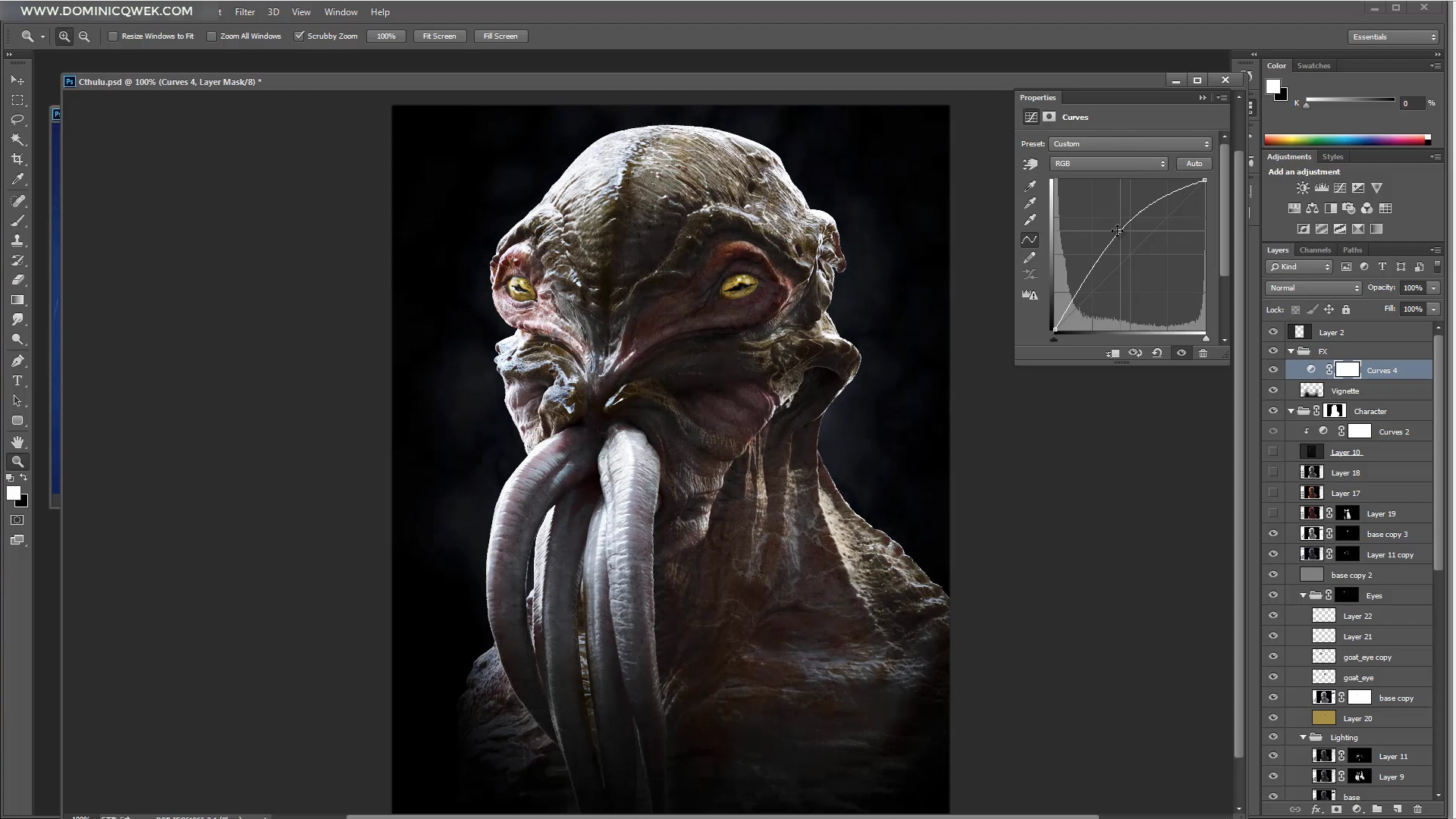
Task: Select the Lasso tool
Action: pos(17,119)
